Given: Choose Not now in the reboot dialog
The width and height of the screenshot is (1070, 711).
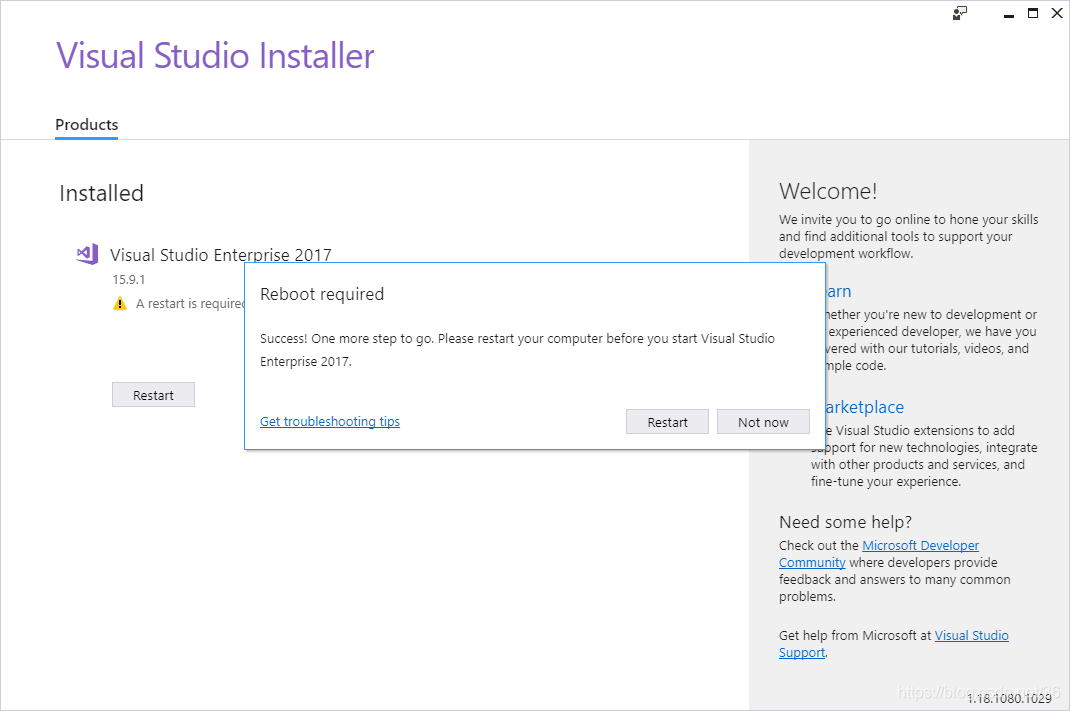Looking at the screenshot, I should [763, 422].
